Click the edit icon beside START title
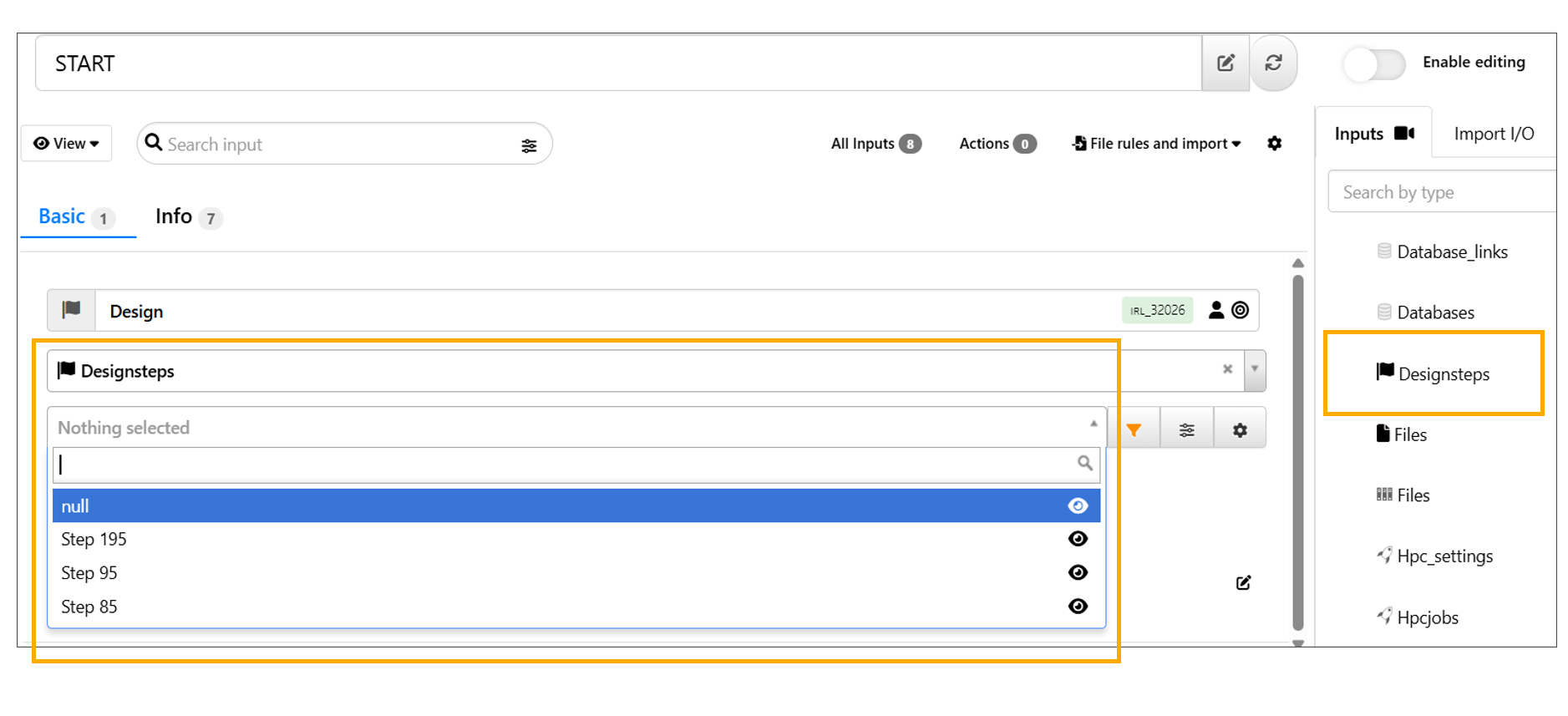The width and height of the screenshot is (1568, 716). click(x=1225, y=63)
